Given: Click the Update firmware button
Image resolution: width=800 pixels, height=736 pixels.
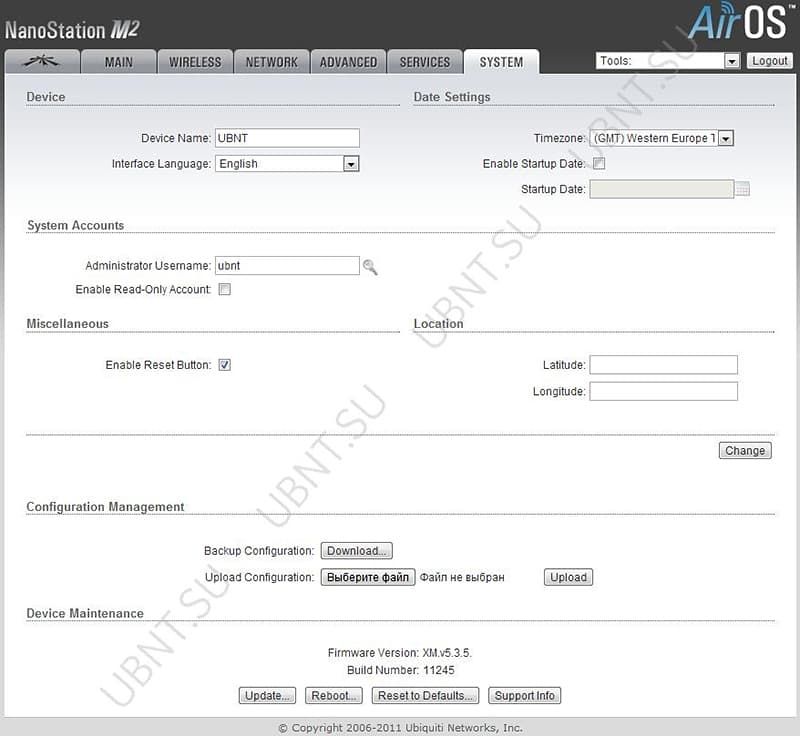Looking at the screenshot, I should tap(267, 696).
